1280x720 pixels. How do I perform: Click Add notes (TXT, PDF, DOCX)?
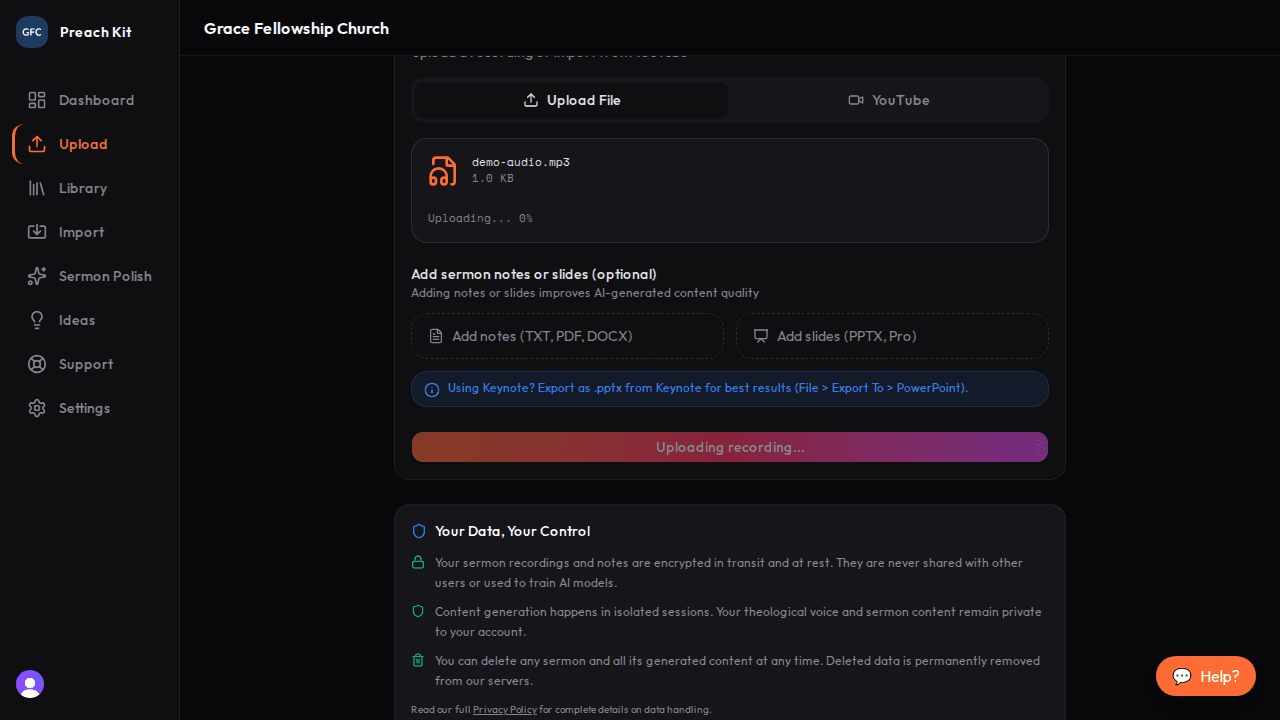point(567,336)
